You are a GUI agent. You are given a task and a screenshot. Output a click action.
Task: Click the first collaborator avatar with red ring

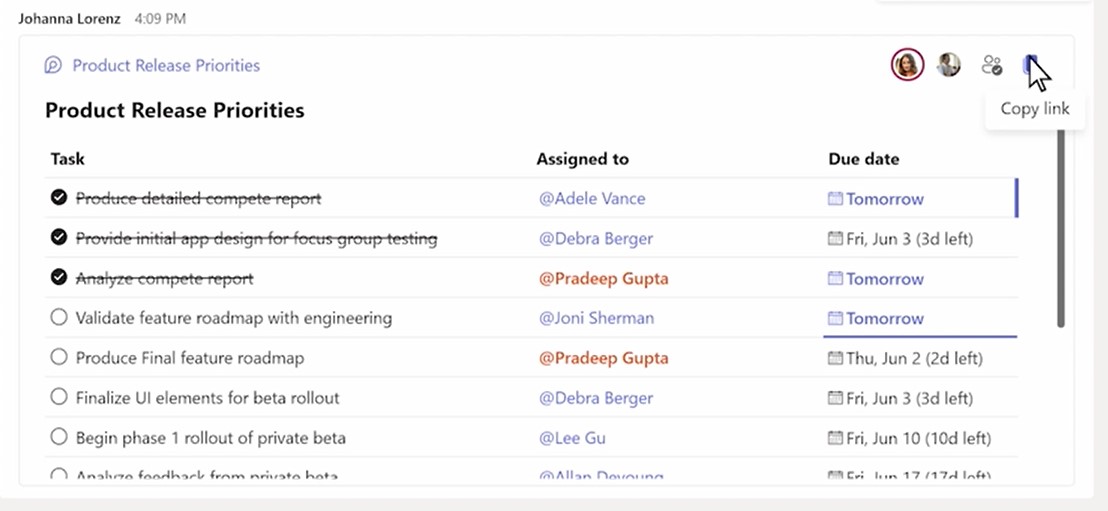coord(906,65)
